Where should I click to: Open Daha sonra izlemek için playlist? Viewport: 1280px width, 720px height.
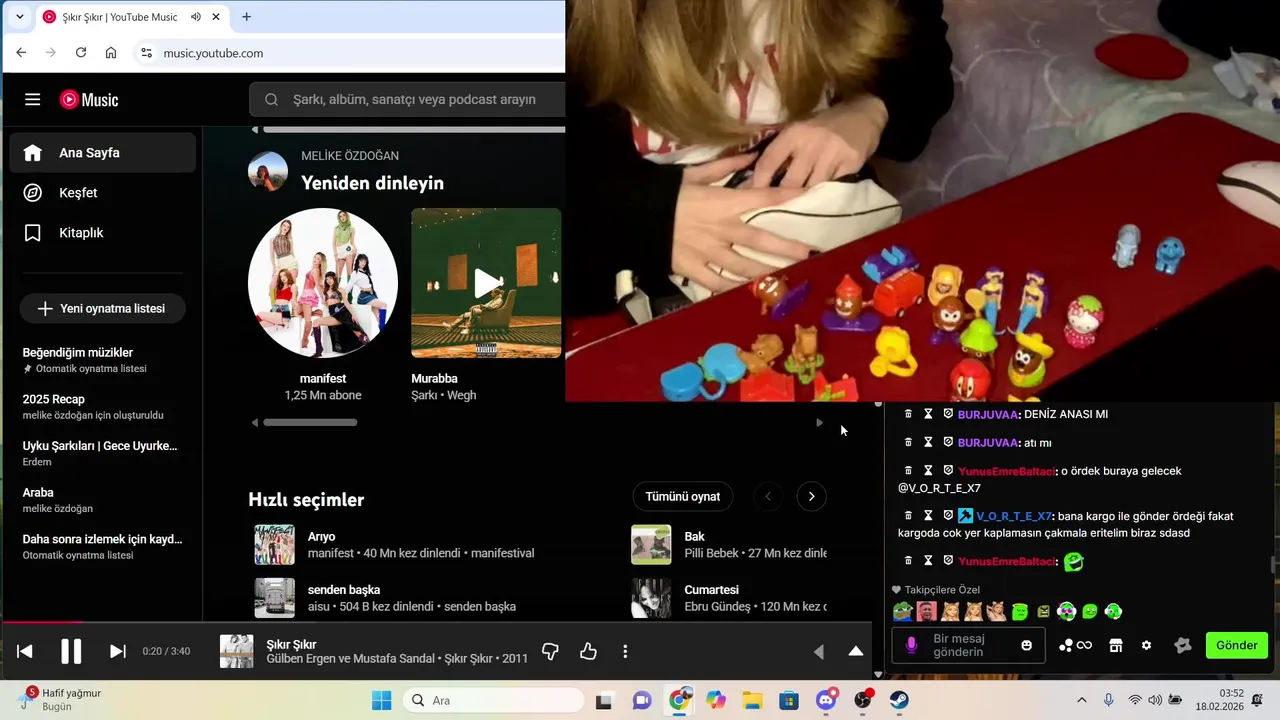[x=102, y=546]
